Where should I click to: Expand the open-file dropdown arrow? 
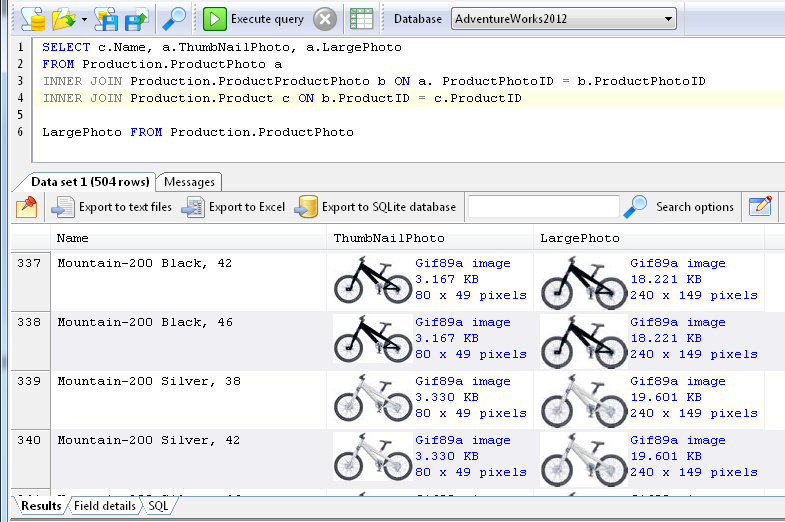(x=84, y=18)
